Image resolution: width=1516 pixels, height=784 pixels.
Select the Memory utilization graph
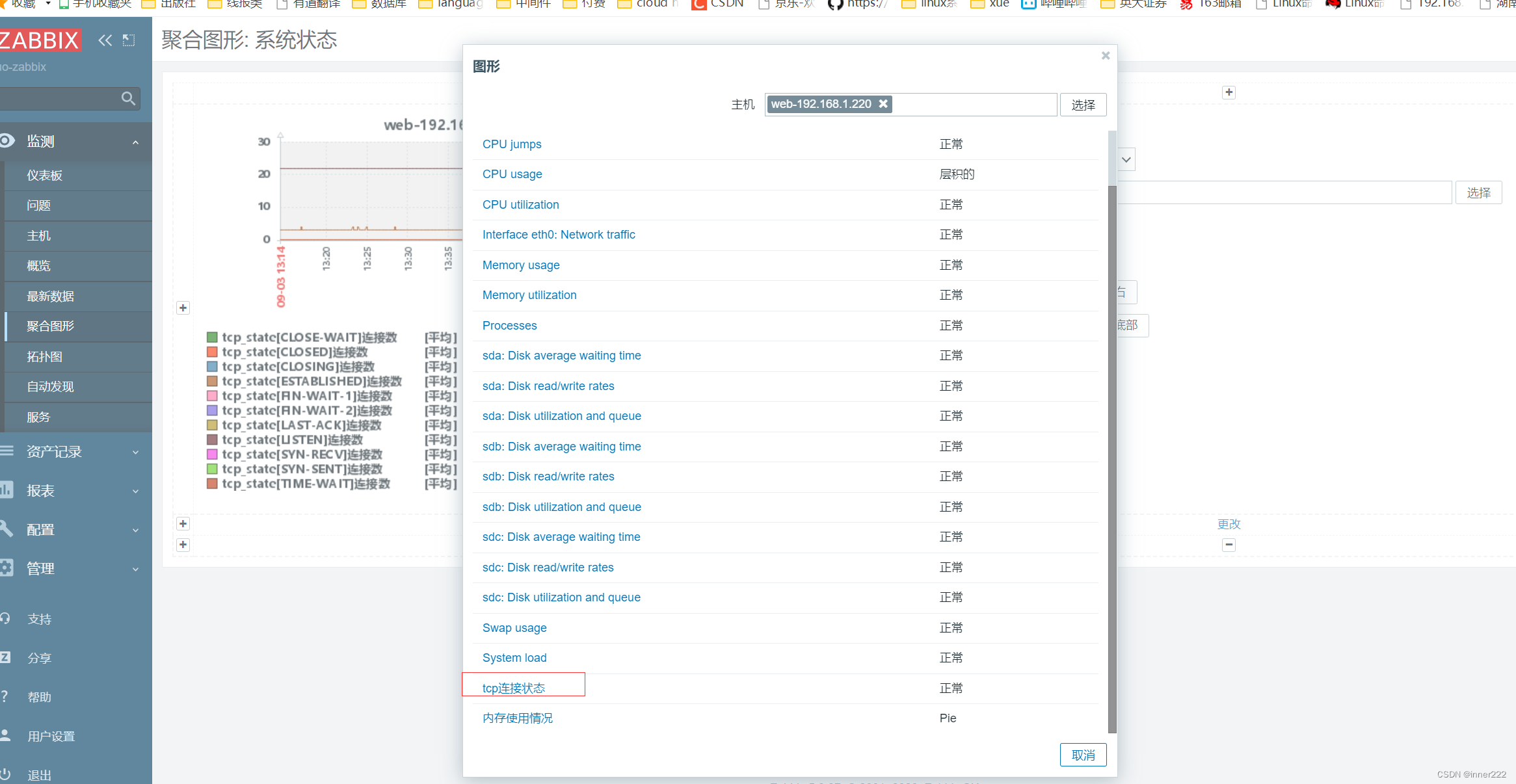(529, 295)
